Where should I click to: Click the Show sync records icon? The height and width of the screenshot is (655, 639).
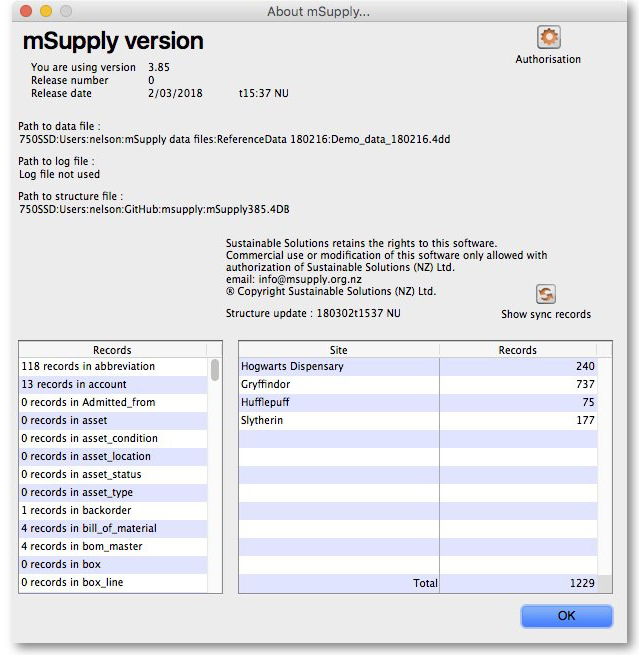(x=546, y=294)
